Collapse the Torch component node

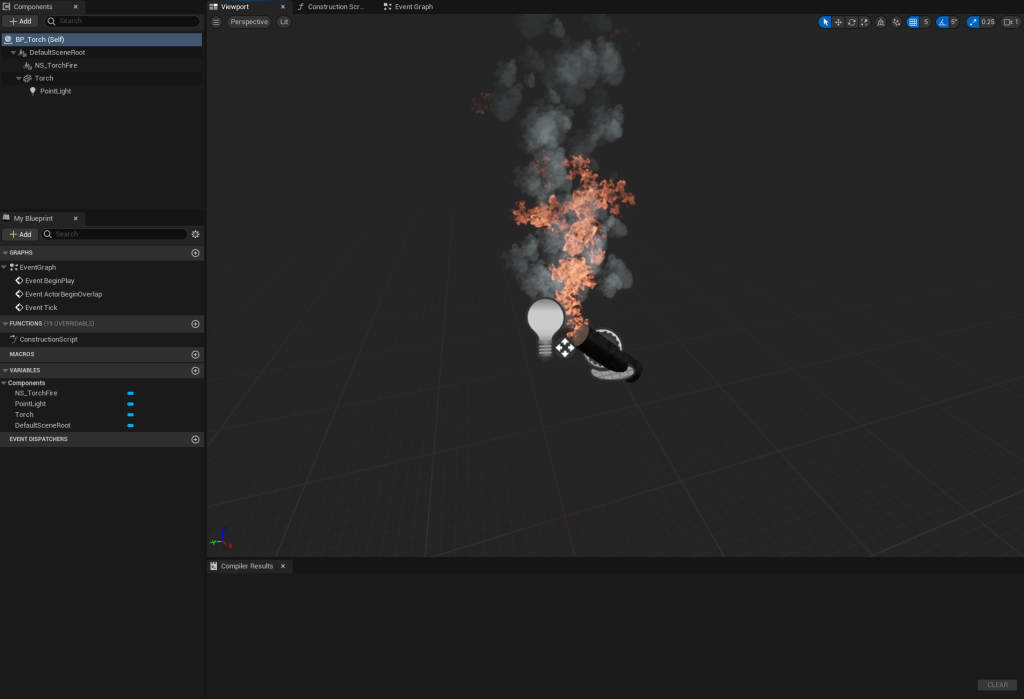tap(19, 78)
